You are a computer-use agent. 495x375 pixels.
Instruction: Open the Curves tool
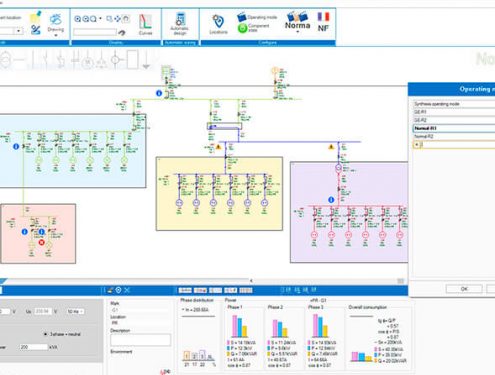pyautogui.click(x=145, y=25)
